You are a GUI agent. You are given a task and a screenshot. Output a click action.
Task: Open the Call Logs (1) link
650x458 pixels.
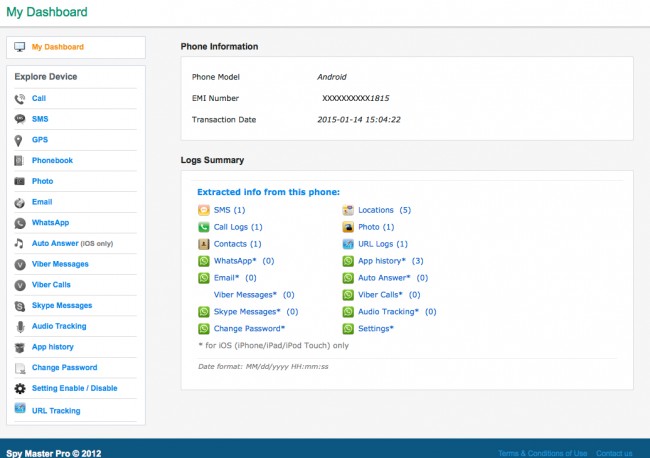pos(238,227)
